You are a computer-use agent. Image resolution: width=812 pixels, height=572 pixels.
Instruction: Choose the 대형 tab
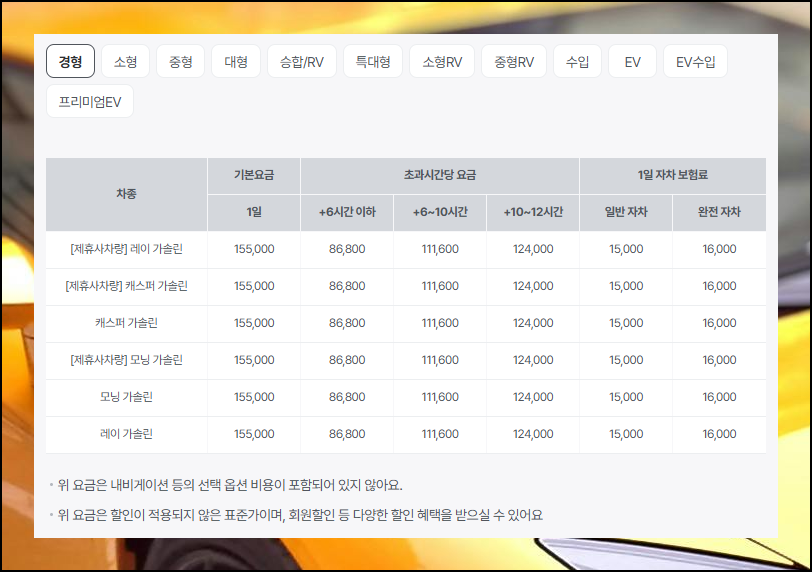pos(236,62)
